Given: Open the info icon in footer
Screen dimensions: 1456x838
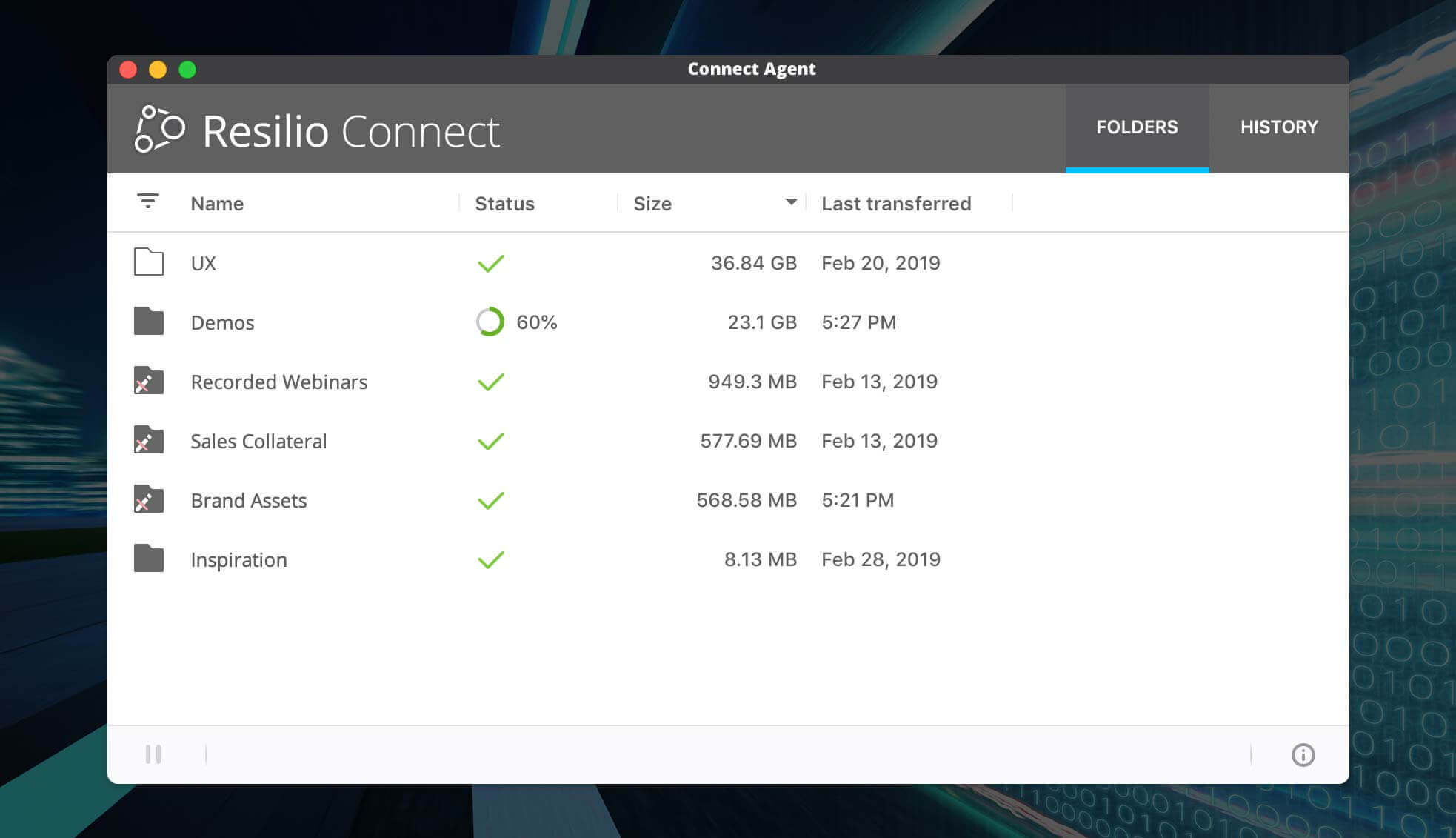Looking at the screenshot, I should pyautogui.click(x=1303, y=754).
